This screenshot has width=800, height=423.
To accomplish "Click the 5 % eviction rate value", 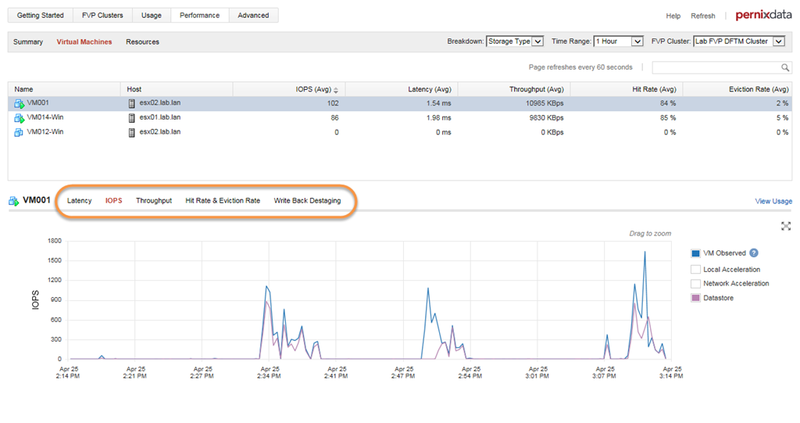I will coord(782,118).
